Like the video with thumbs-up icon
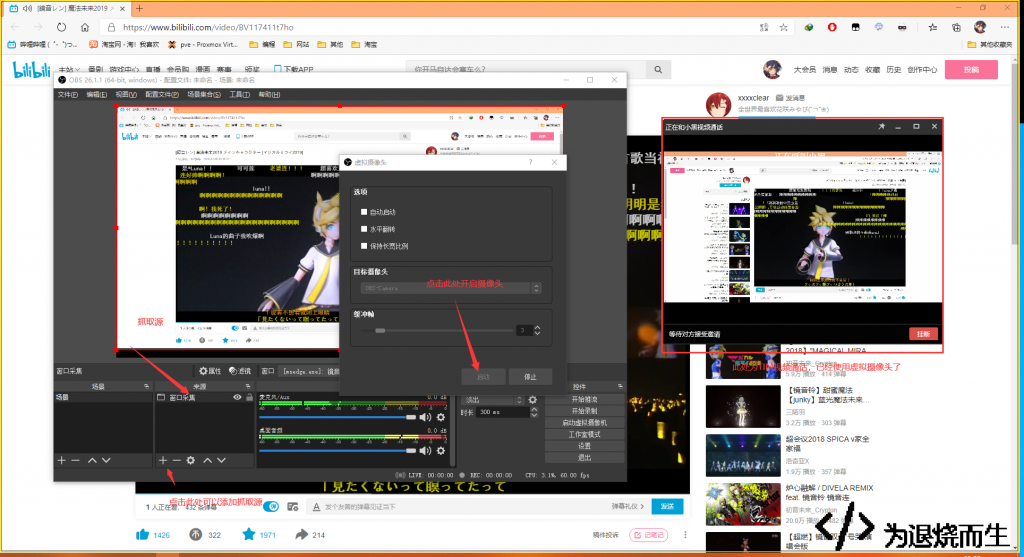The image size is (1024, 557). (142, 535)
